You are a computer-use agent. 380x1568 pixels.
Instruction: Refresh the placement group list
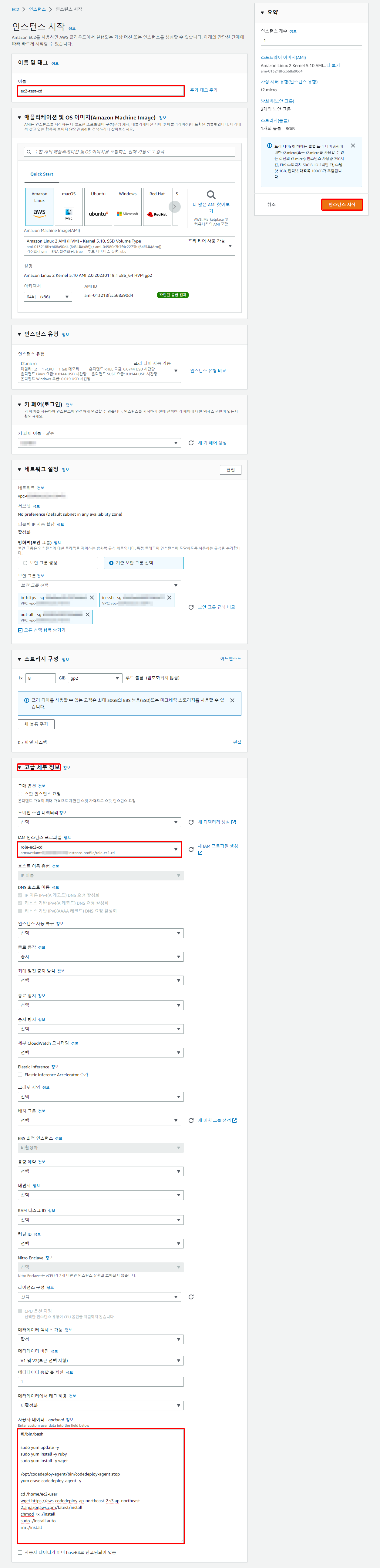click(x=191, y=1120)
